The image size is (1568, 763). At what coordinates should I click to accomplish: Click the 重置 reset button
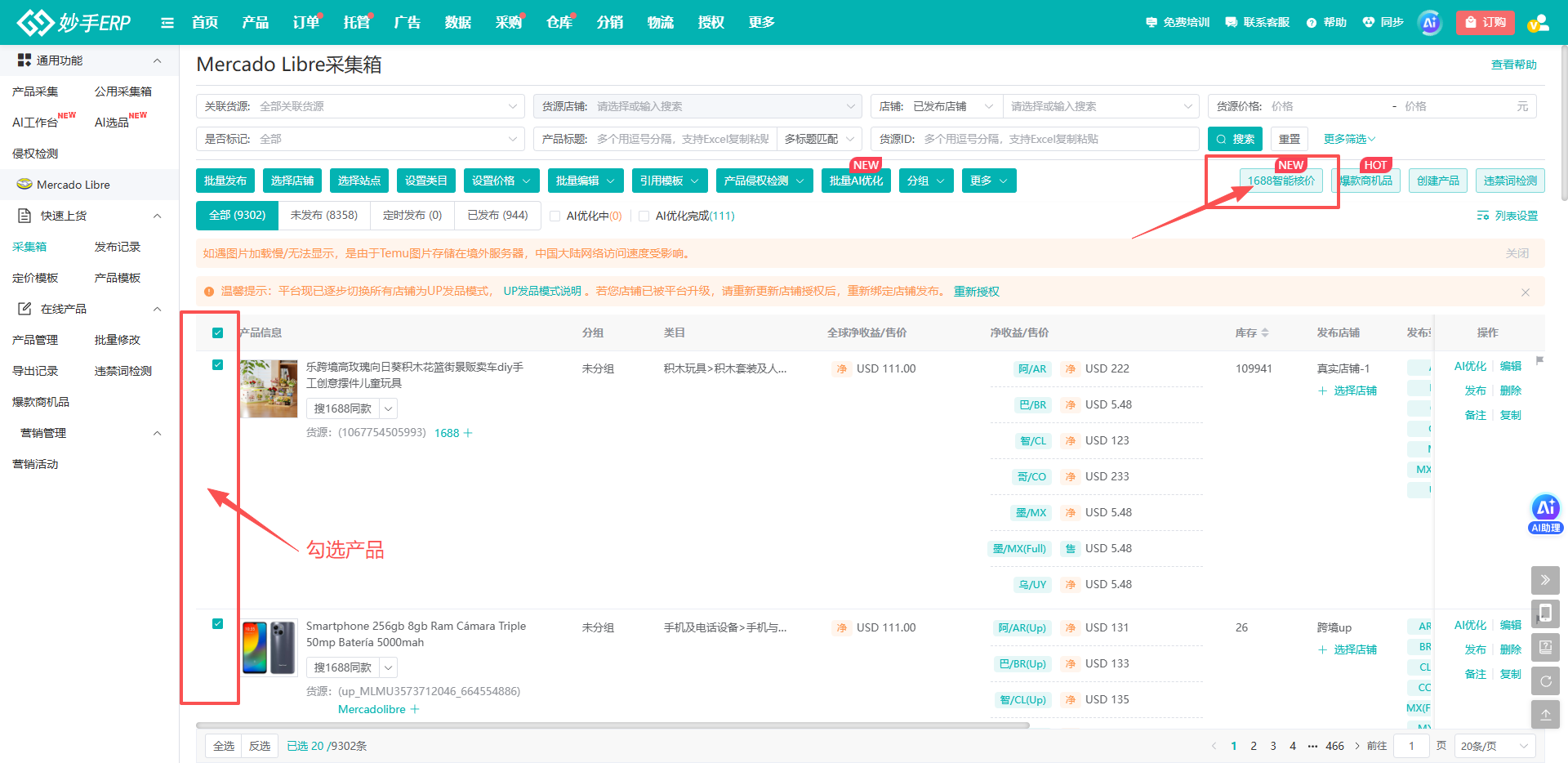point(1290,139)
